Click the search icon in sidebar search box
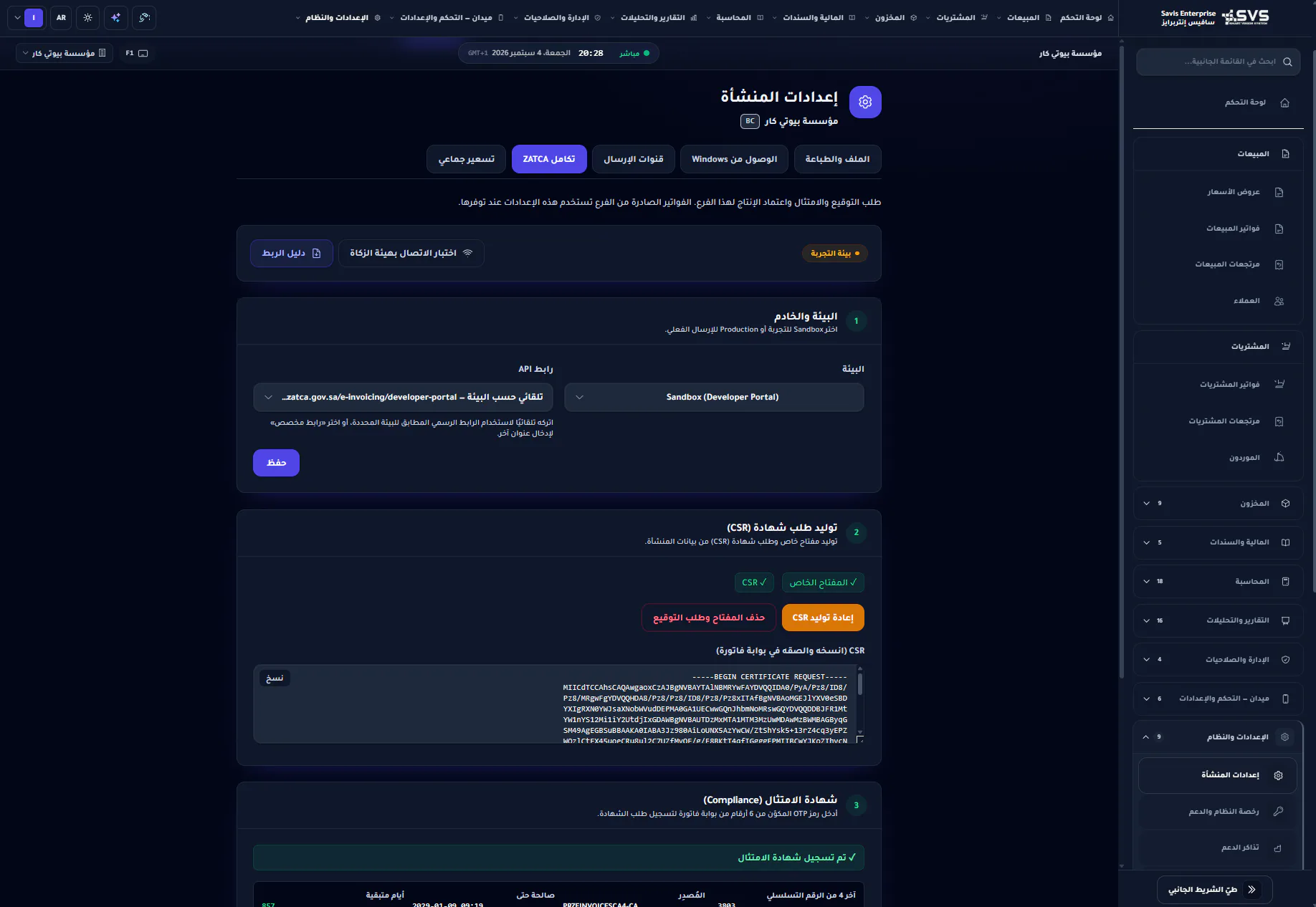The height and width of the screenshot is (907, 1316). pos(1287,62)
